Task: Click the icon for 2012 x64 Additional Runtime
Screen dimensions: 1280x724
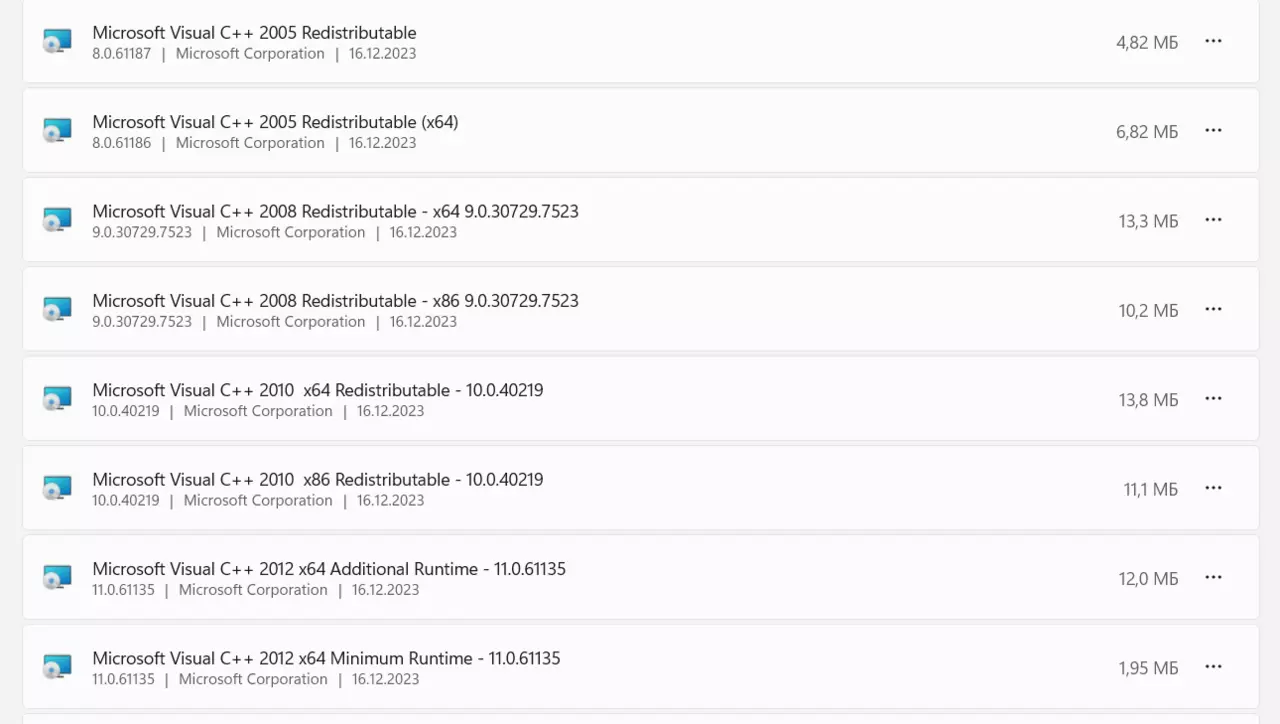Action: pyautogui.click(x=57, y=577)
